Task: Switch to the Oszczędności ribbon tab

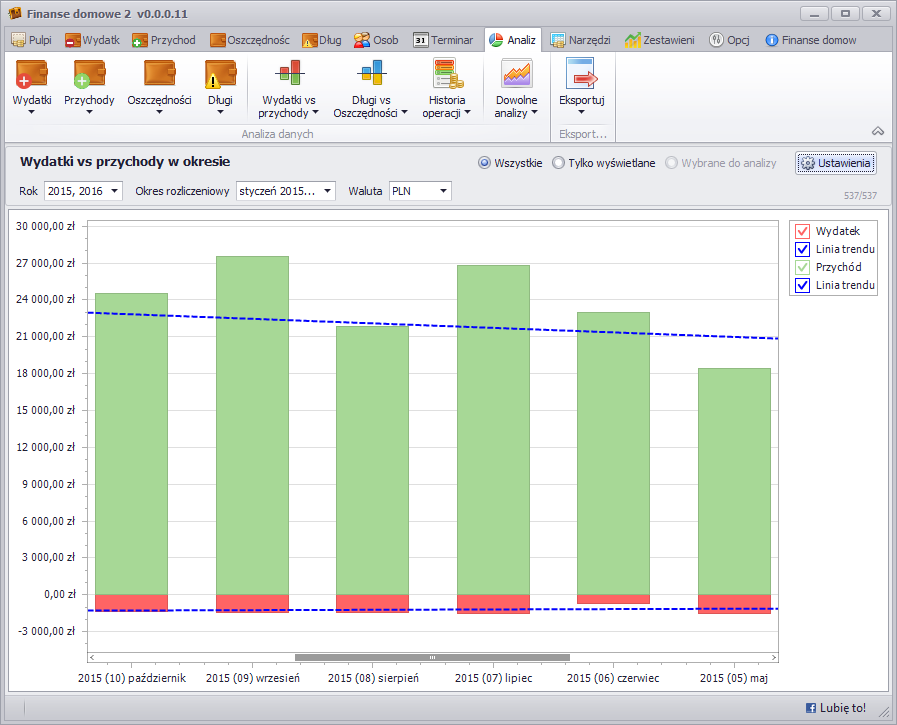Action: click(249, 40)
